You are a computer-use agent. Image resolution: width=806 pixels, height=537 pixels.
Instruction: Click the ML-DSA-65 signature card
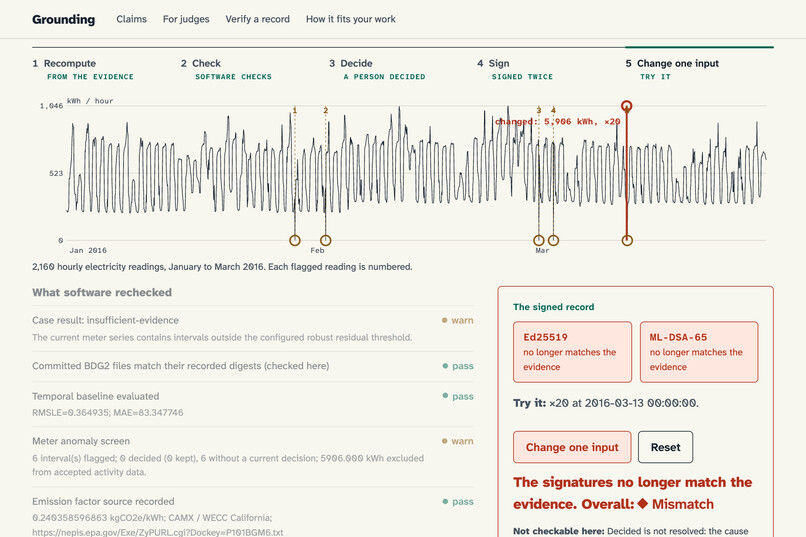(x=699, y=352)
